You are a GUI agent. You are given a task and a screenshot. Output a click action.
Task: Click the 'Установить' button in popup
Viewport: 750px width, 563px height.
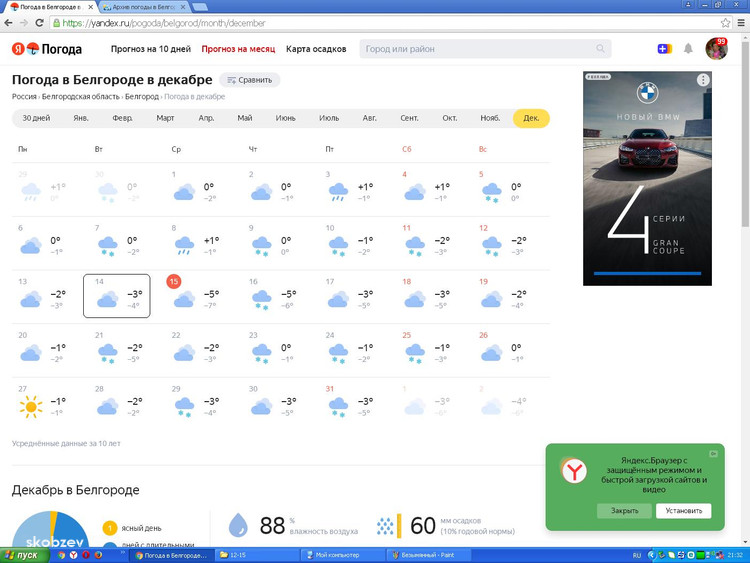coord(683,510)
